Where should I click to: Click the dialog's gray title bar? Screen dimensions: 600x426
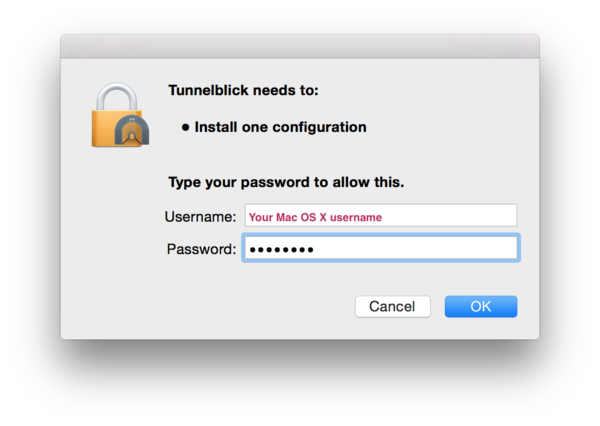click(x=300, y=46)
